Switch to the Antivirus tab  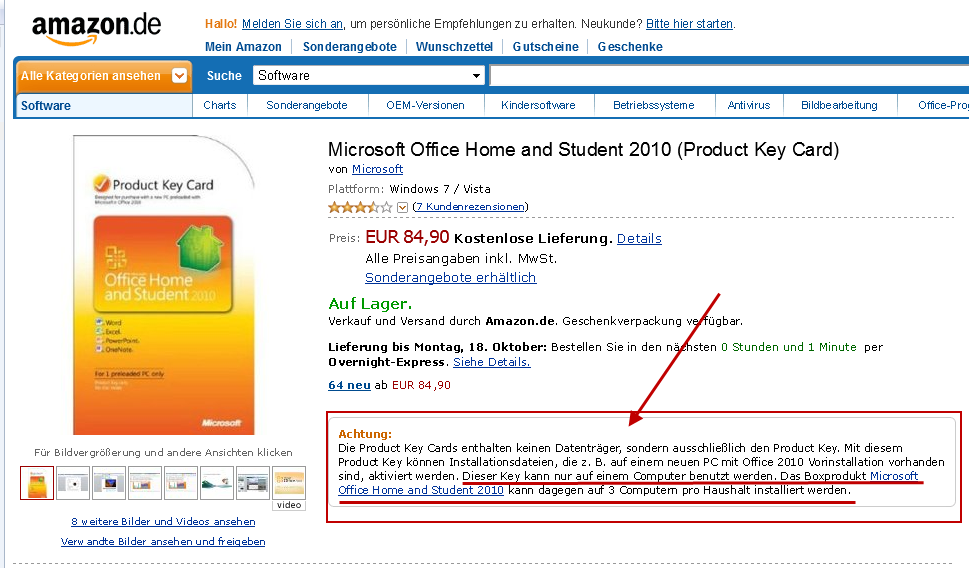749,105
